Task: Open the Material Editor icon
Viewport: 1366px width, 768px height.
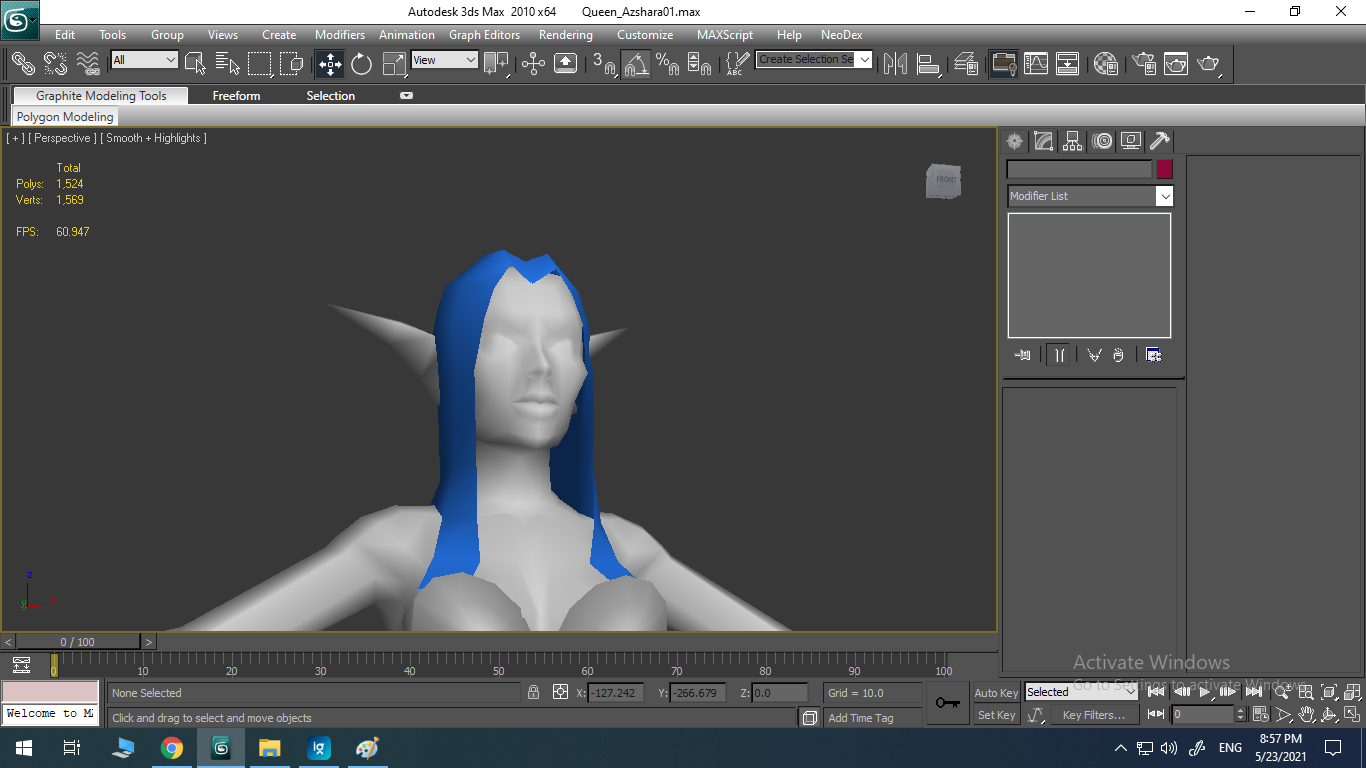Action: (1105, 63)
